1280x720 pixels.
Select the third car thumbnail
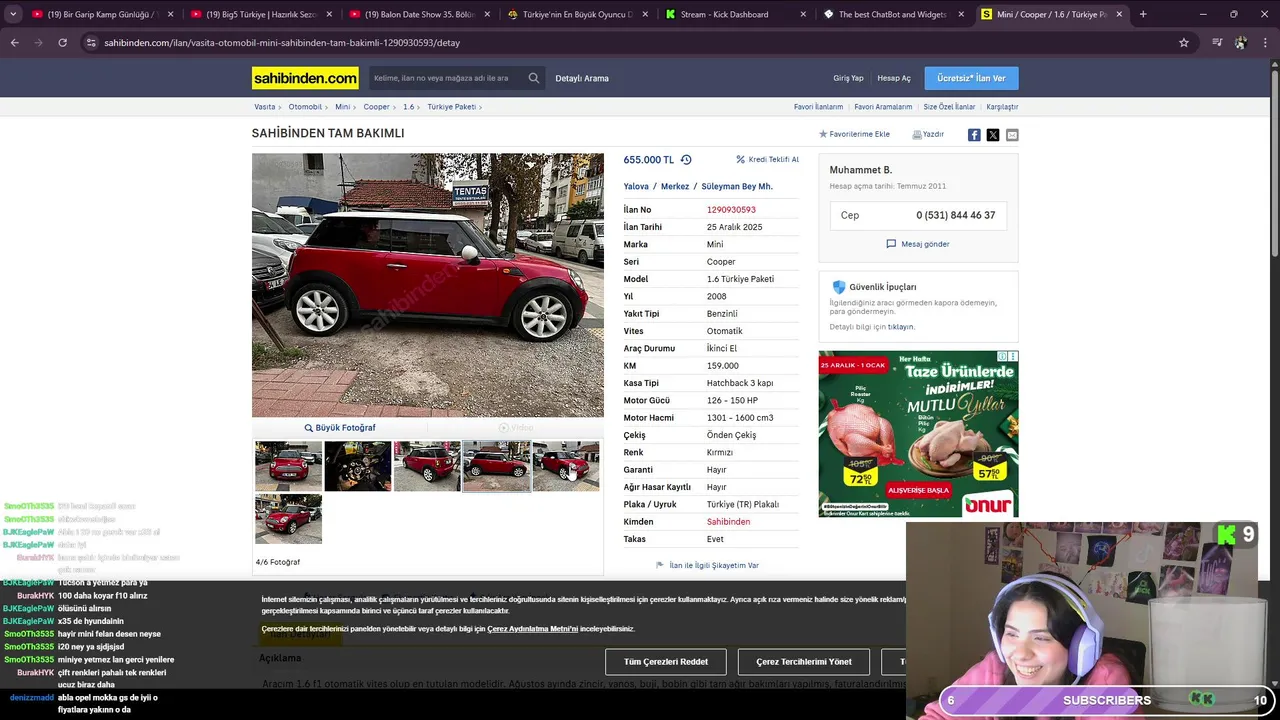point(427,466)
